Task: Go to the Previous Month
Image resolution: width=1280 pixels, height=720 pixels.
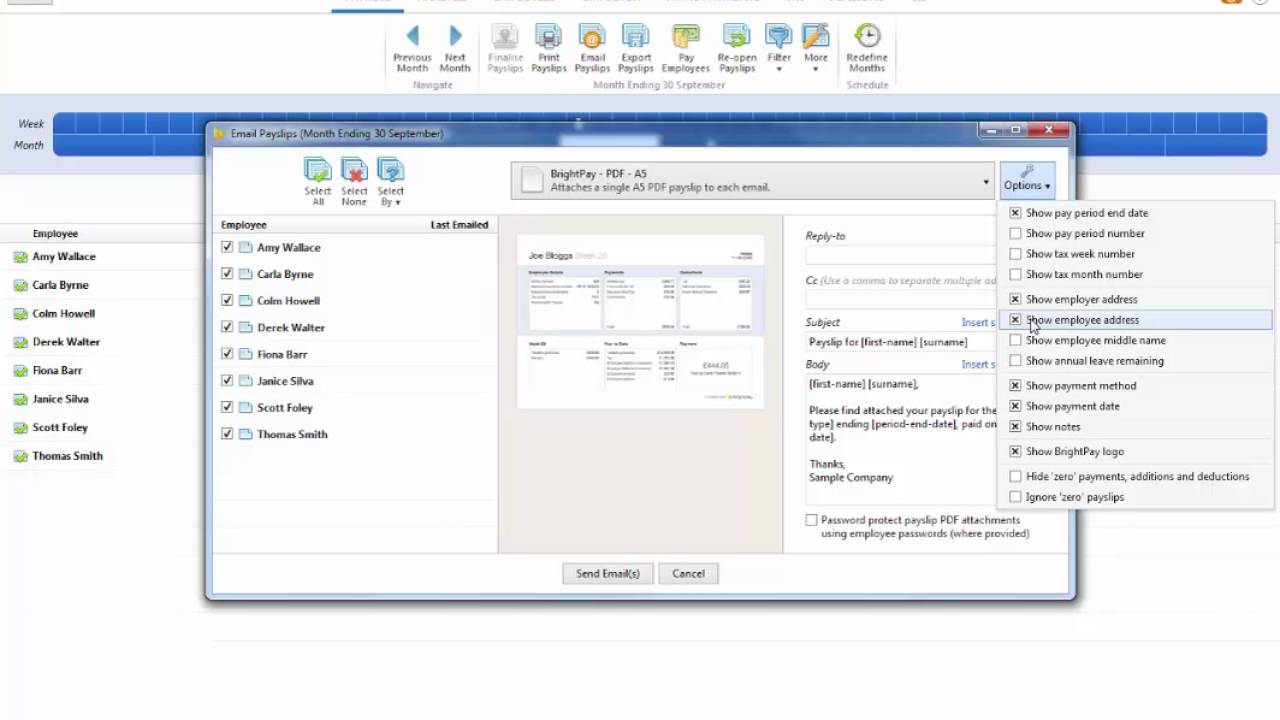Action: (412, 49)
